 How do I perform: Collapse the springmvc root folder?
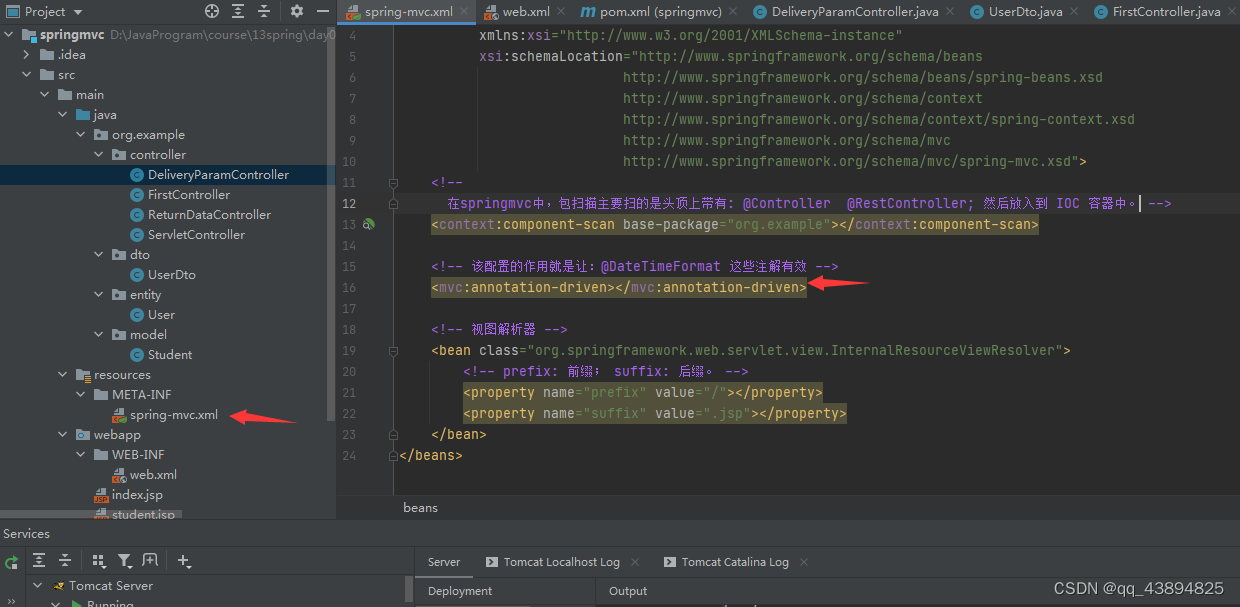(10, 35)
